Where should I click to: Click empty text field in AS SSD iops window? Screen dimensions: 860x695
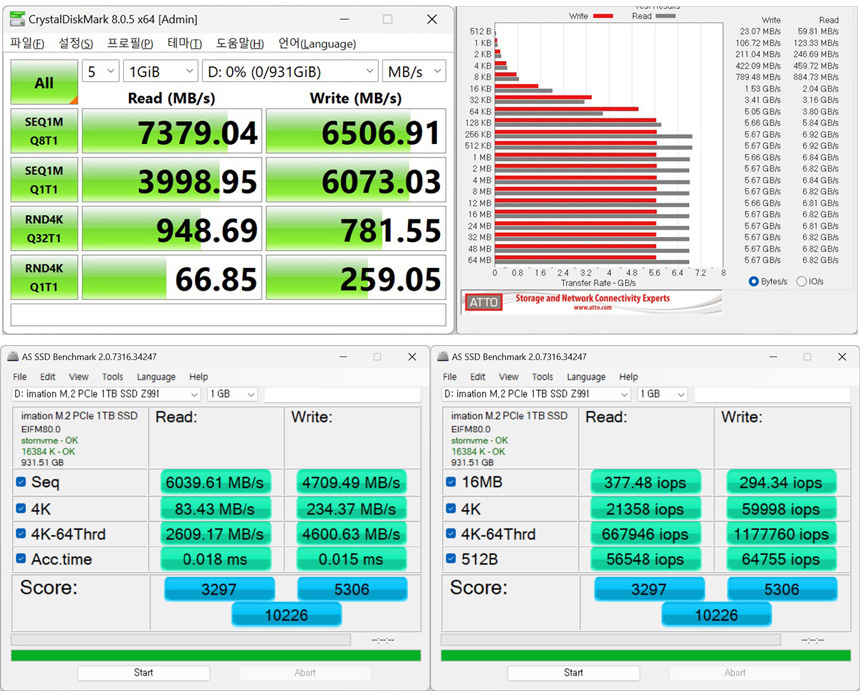click(x=772, y=394)
